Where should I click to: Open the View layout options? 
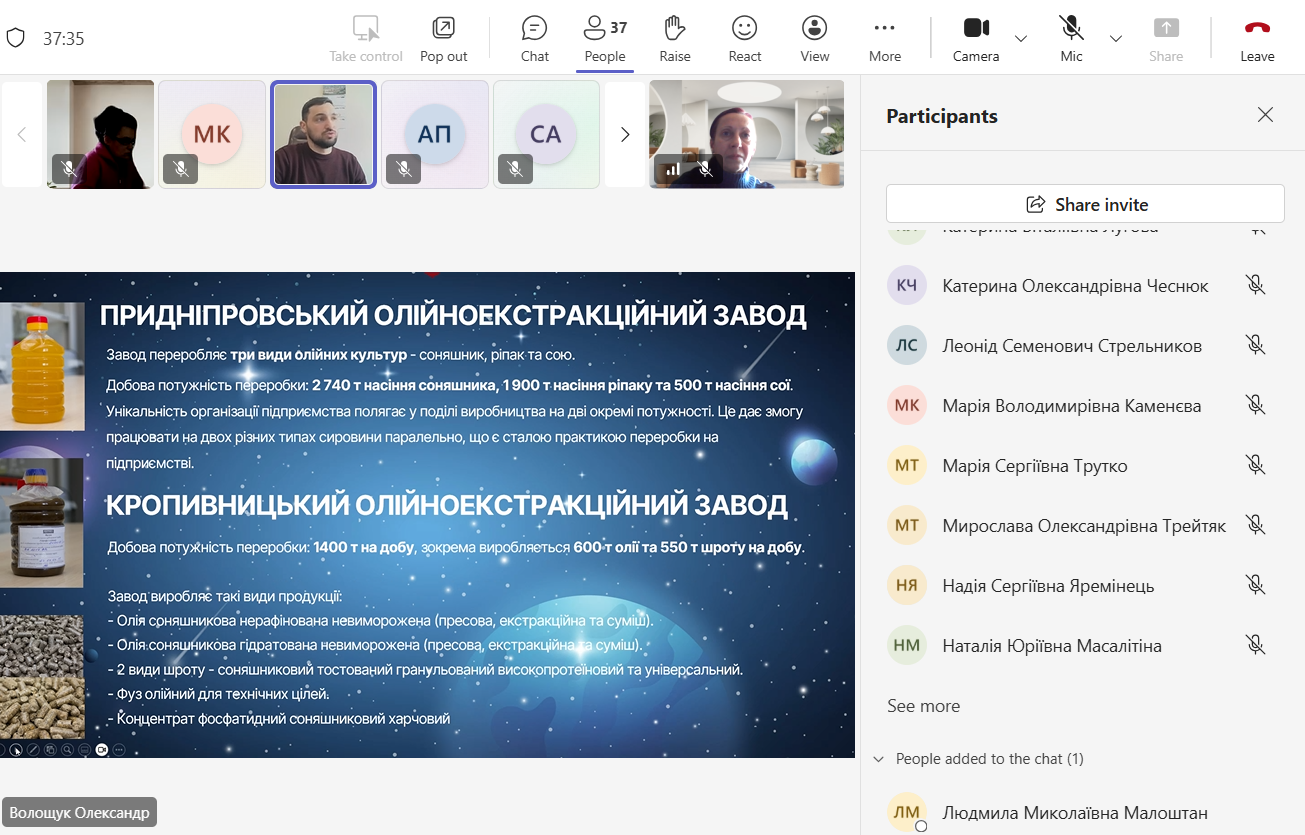pyautogui.click(x=814, y=38)
